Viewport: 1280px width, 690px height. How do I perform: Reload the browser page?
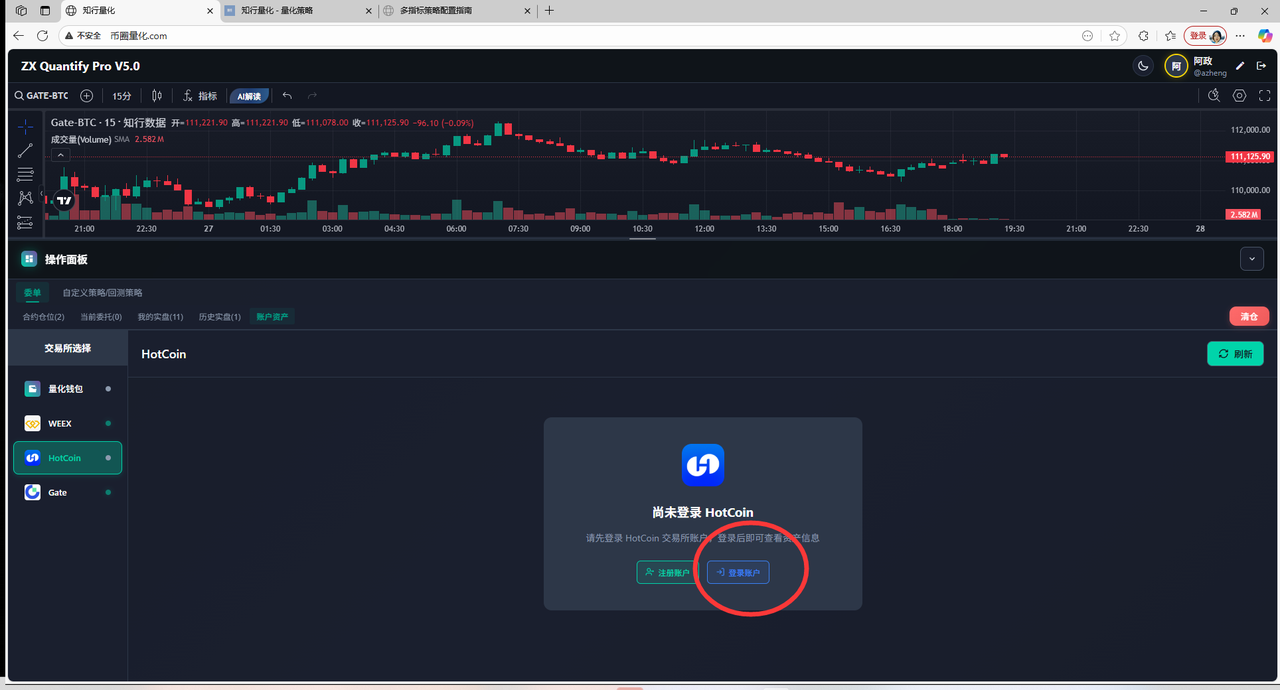42,35
